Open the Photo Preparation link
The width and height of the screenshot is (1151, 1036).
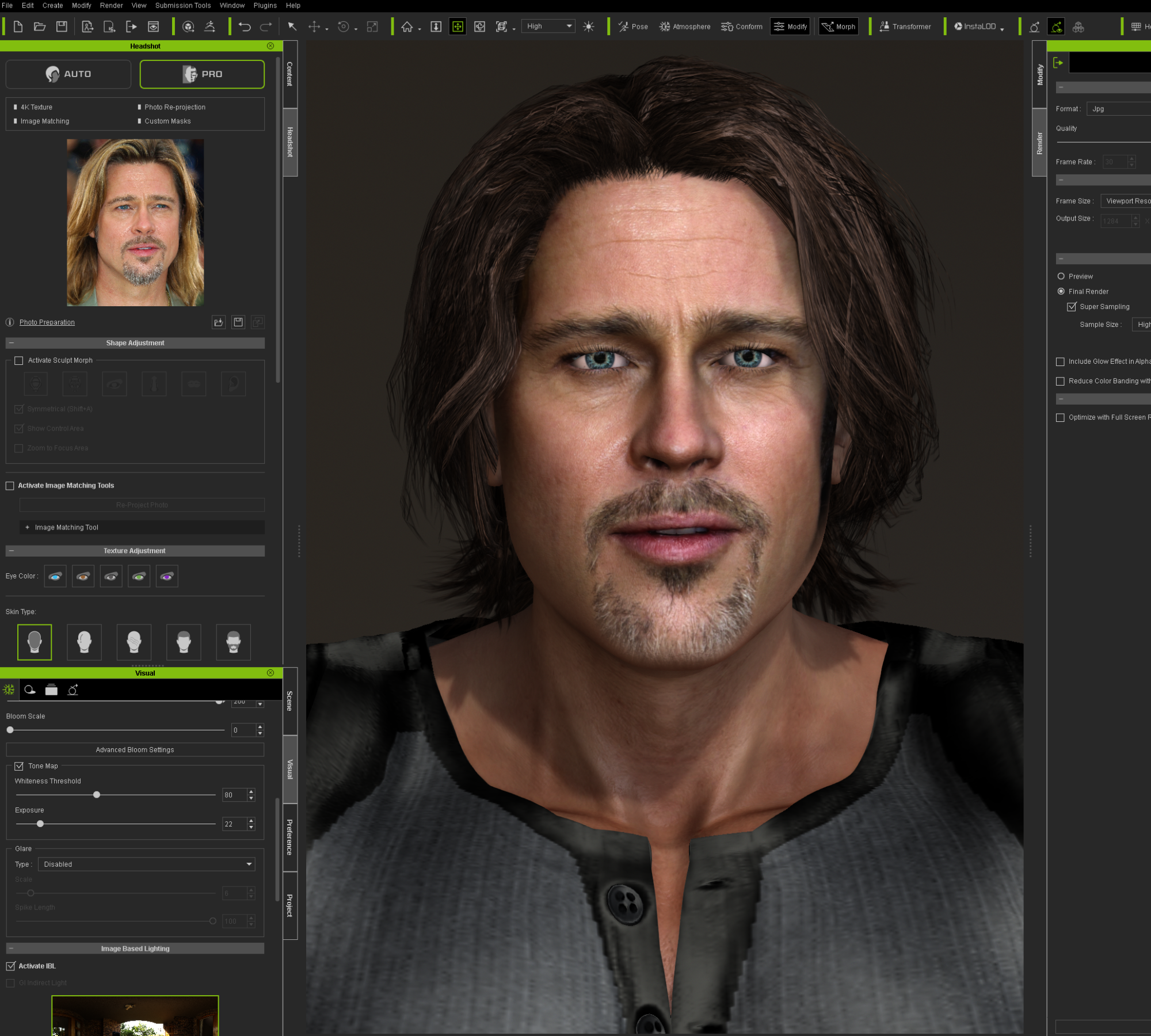(47, 322)
